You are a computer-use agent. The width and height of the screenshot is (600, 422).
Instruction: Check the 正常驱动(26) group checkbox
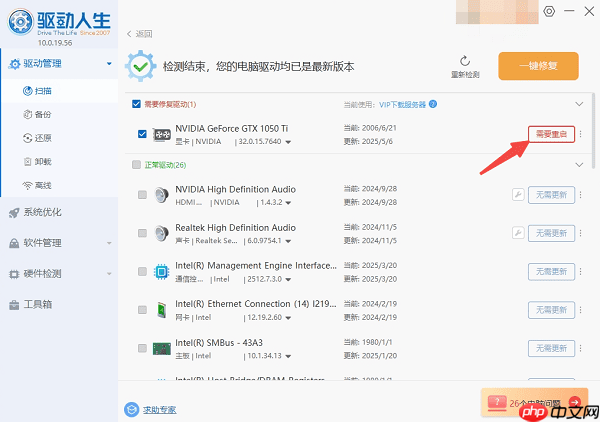(x=136, y=165)
